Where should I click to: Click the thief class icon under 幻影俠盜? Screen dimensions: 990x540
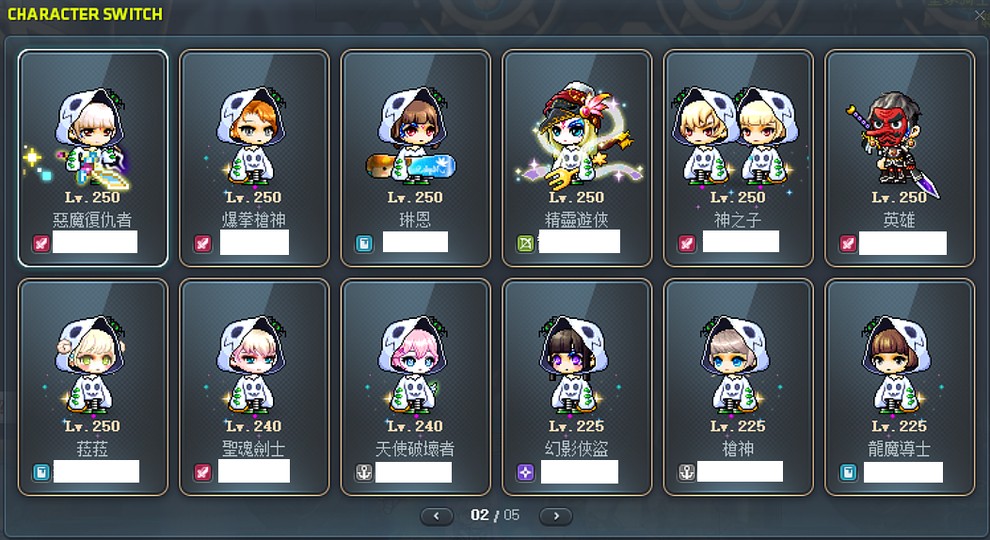tap(526, 472)
